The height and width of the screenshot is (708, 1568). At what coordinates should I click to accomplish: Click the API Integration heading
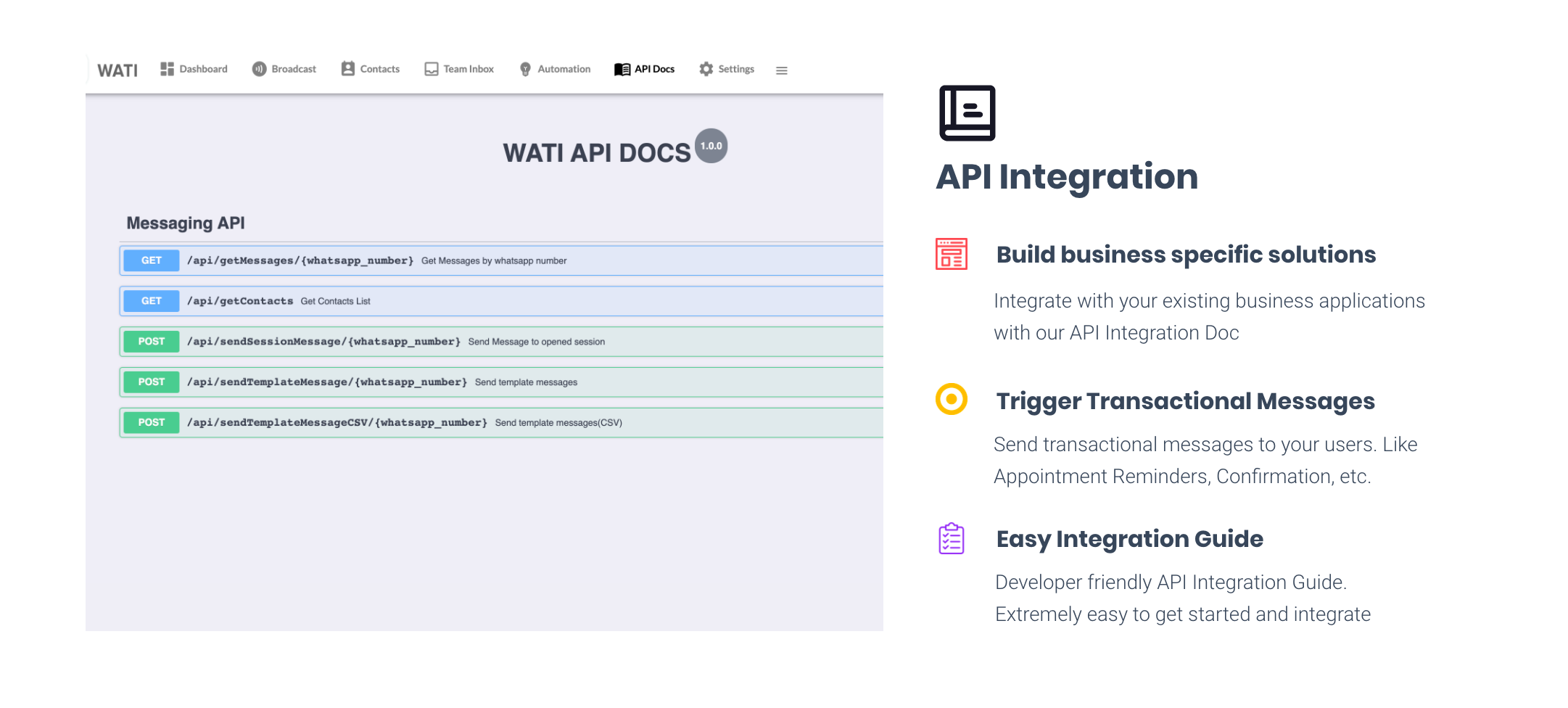point(1067,177)
